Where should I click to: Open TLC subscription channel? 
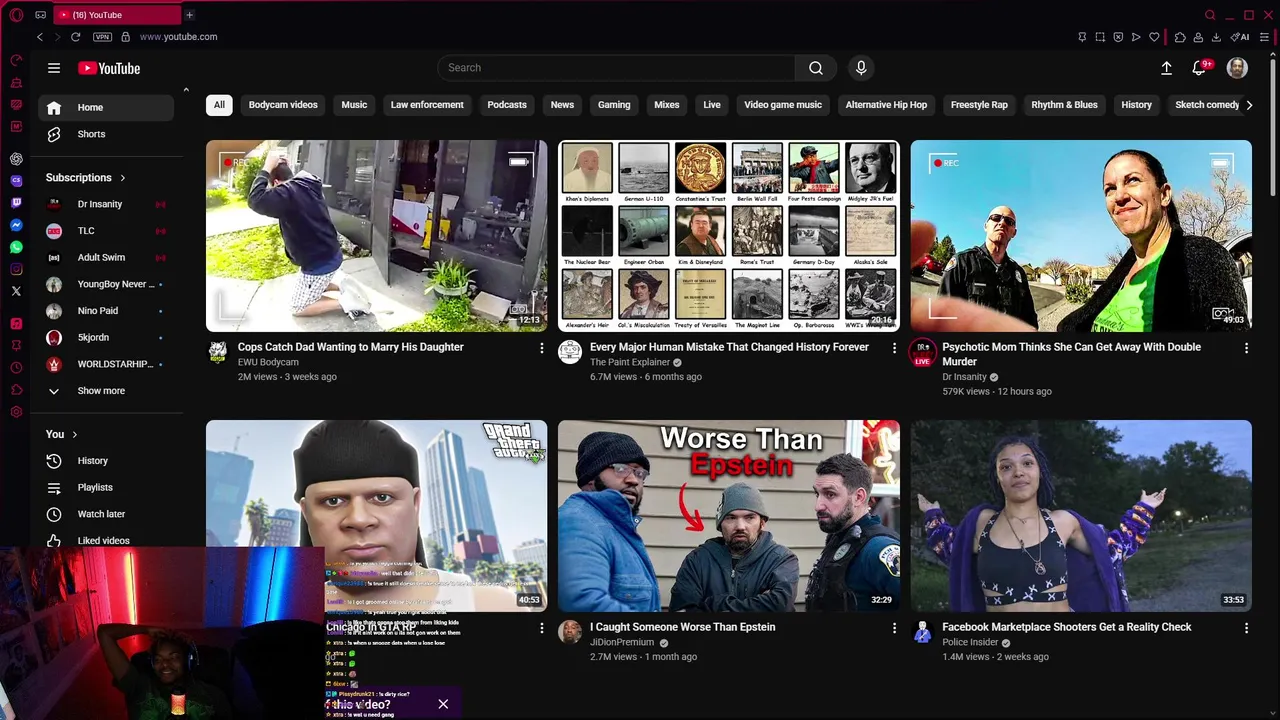(x=106, y=231)
